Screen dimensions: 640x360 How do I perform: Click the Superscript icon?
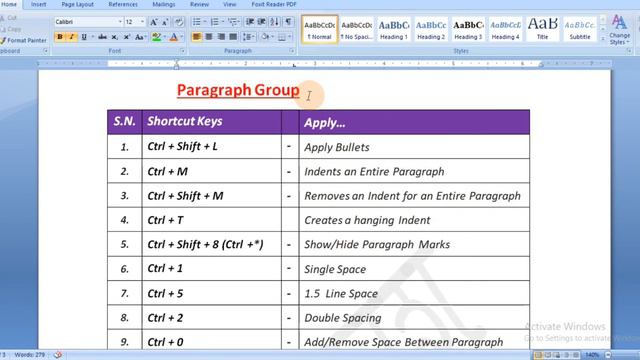pos(127,37)
